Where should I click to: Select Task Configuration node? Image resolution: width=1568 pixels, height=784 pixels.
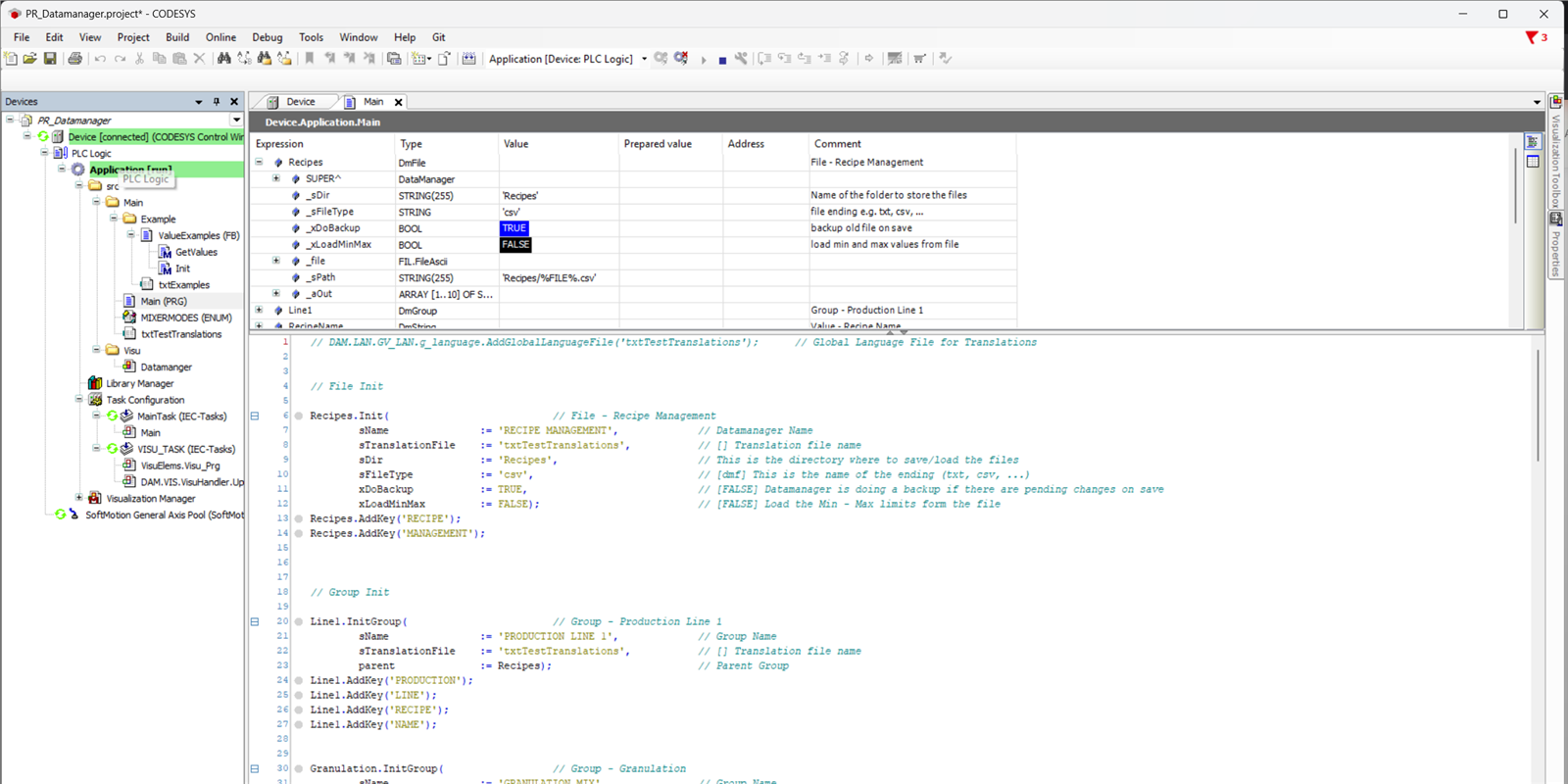coord(145,400)
